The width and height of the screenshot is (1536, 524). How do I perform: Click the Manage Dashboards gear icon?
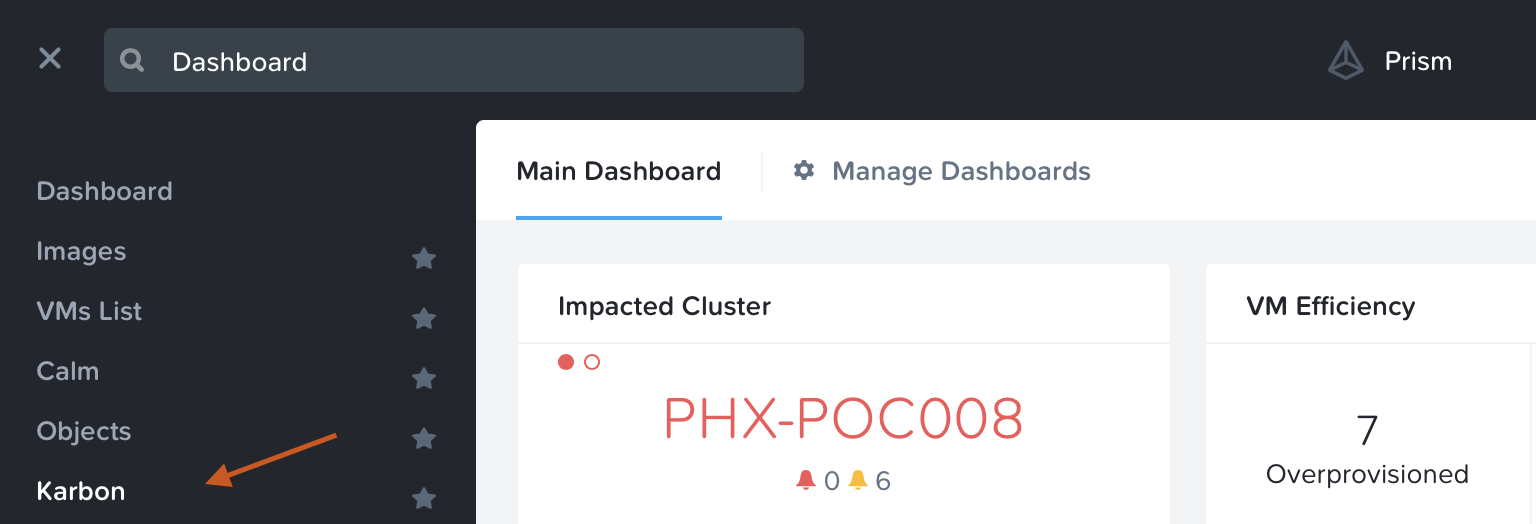[x=804, y=171]
